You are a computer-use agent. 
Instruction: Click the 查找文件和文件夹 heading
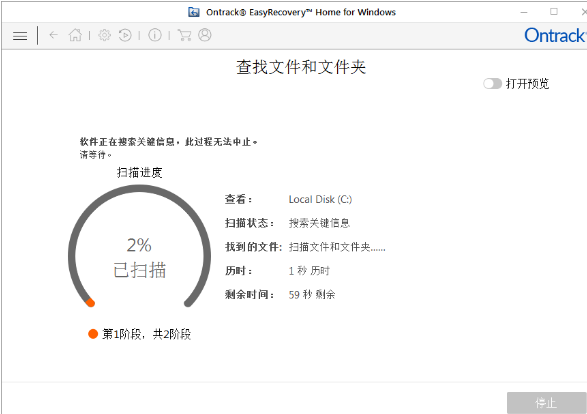coord(301,67)
